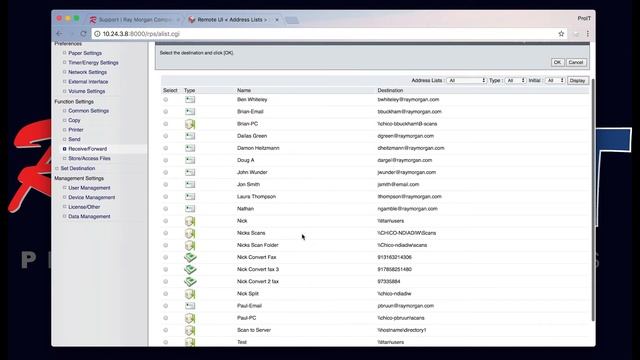Open the Initial filter dropdown
The image size is (640, 360).
pos(555,80)
